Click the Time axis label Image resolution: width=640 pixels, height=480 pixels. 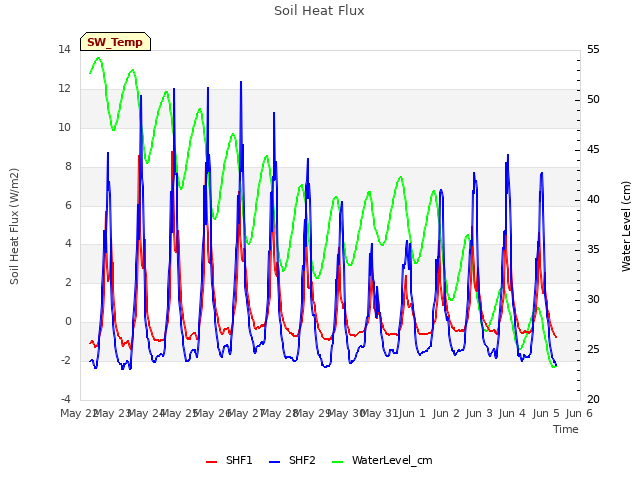click(566, 429)
